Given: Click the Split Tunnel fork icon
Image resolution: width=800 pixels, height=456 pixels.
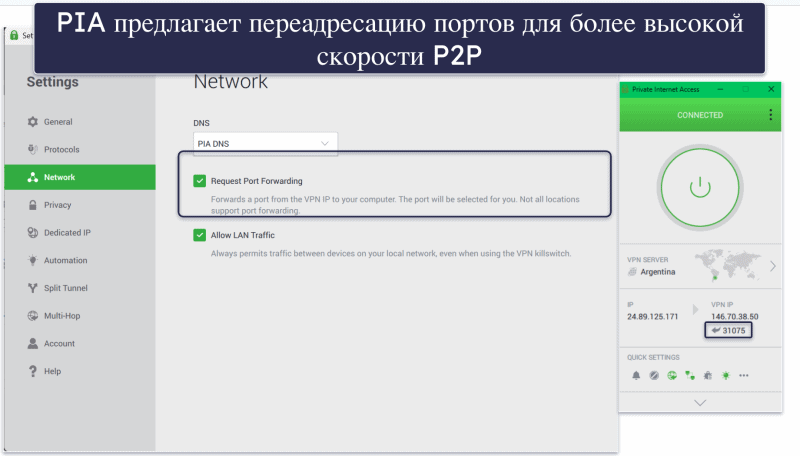Looking at the screenshot, I should point(33,288).
